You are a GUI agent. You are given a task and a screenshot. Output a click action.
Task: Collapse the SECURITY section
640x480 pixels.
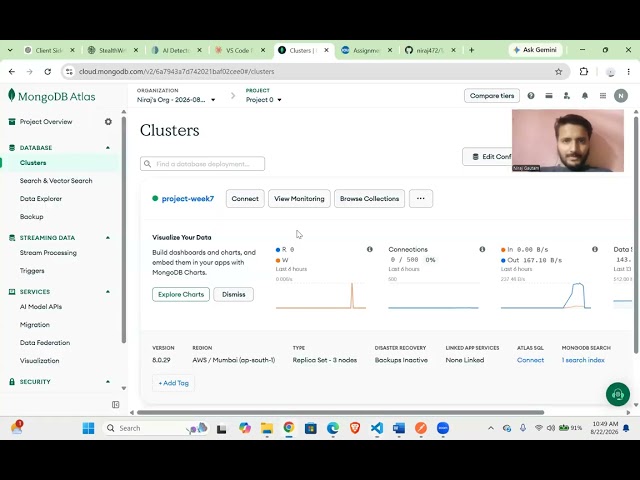[x=108, y=382]
